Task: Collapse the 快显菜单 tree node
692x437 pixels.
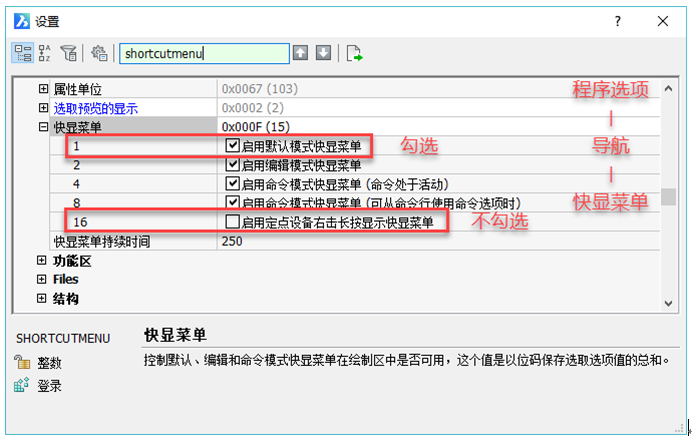Action: pyautogui.click(x=42, y=127)
